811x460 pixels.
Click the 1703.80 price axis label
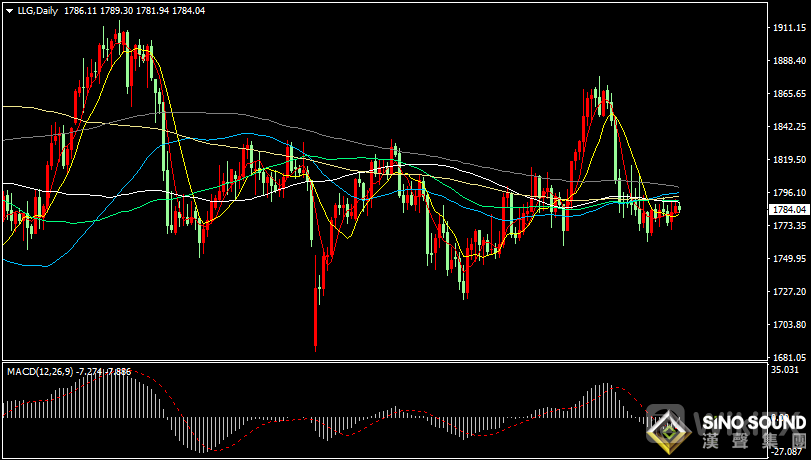789,325
